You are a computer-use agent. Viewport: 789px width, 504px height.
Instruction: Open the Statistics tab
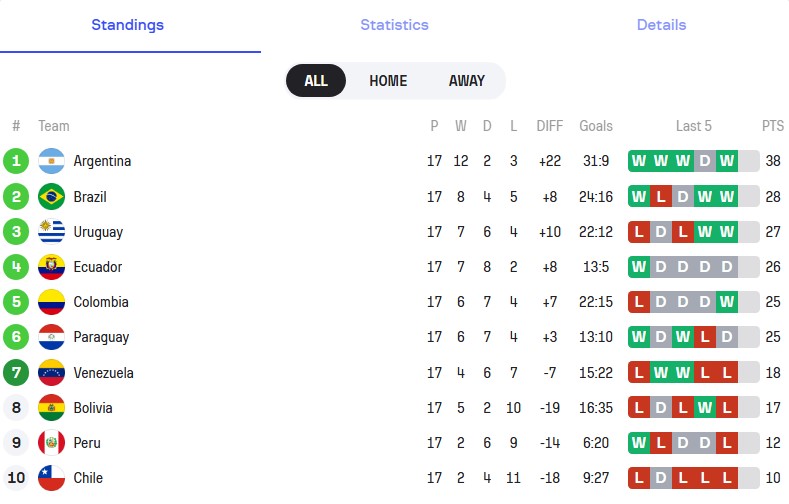coord(394,25)
